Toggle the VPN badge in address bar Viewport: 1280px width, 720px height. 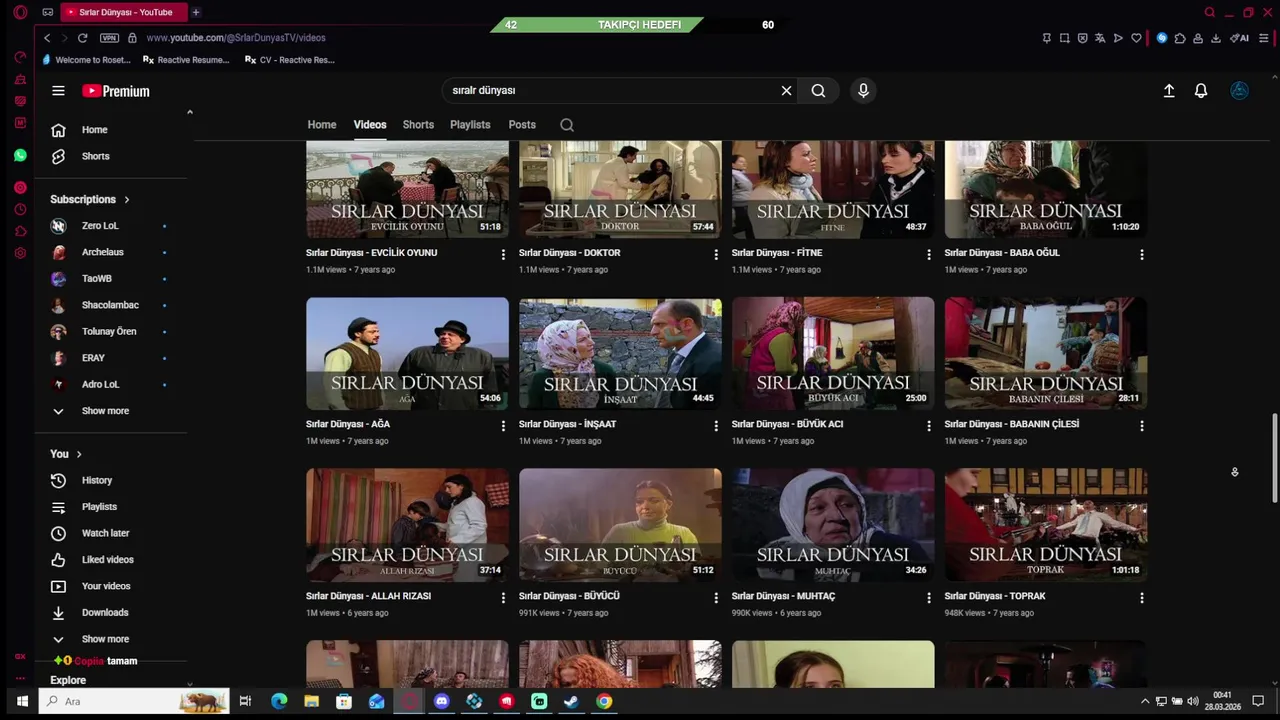pos(109,38)
